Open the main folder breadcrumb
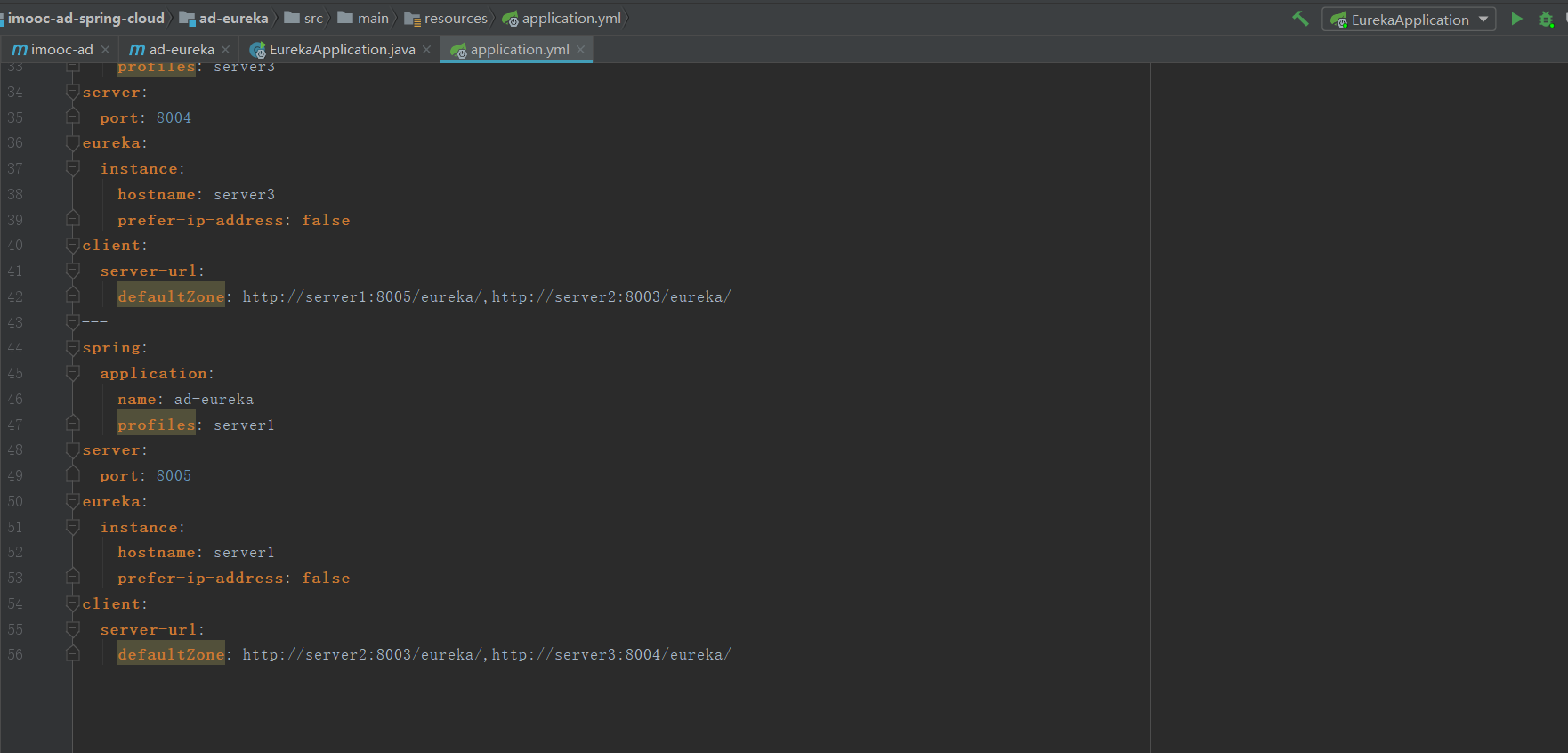The image size is (1568, 753). click(x=363, y=19)
